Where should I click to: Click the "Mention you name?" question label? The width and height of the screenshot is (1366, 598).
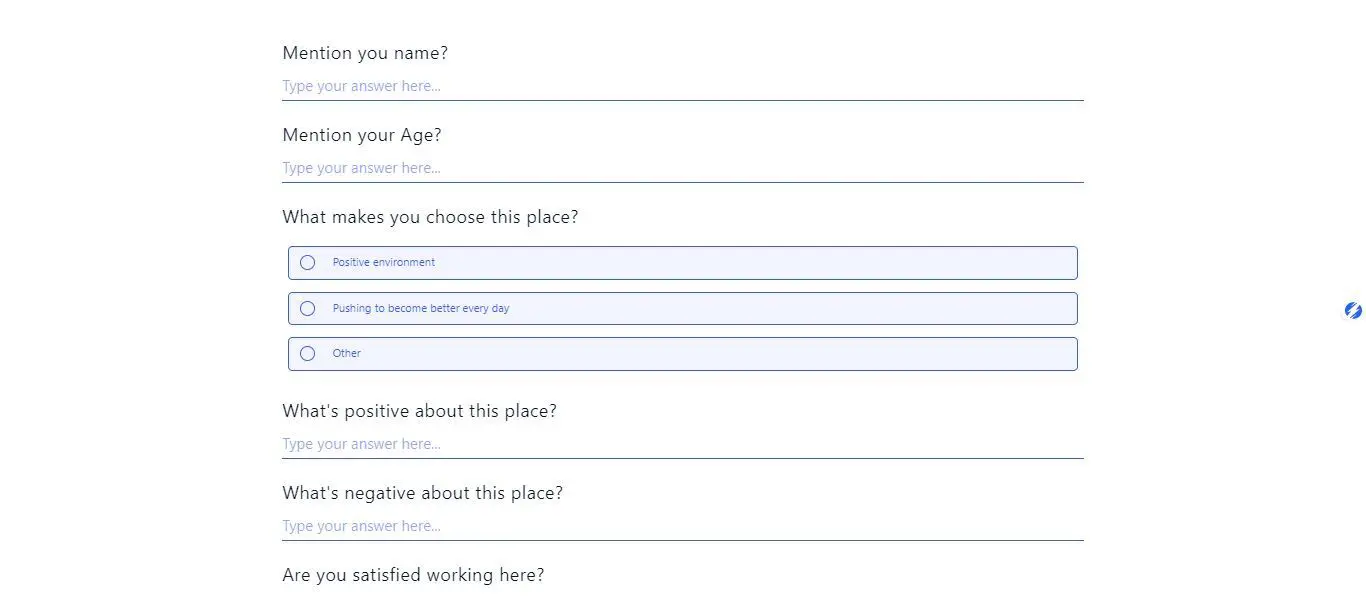coord(365,53)
